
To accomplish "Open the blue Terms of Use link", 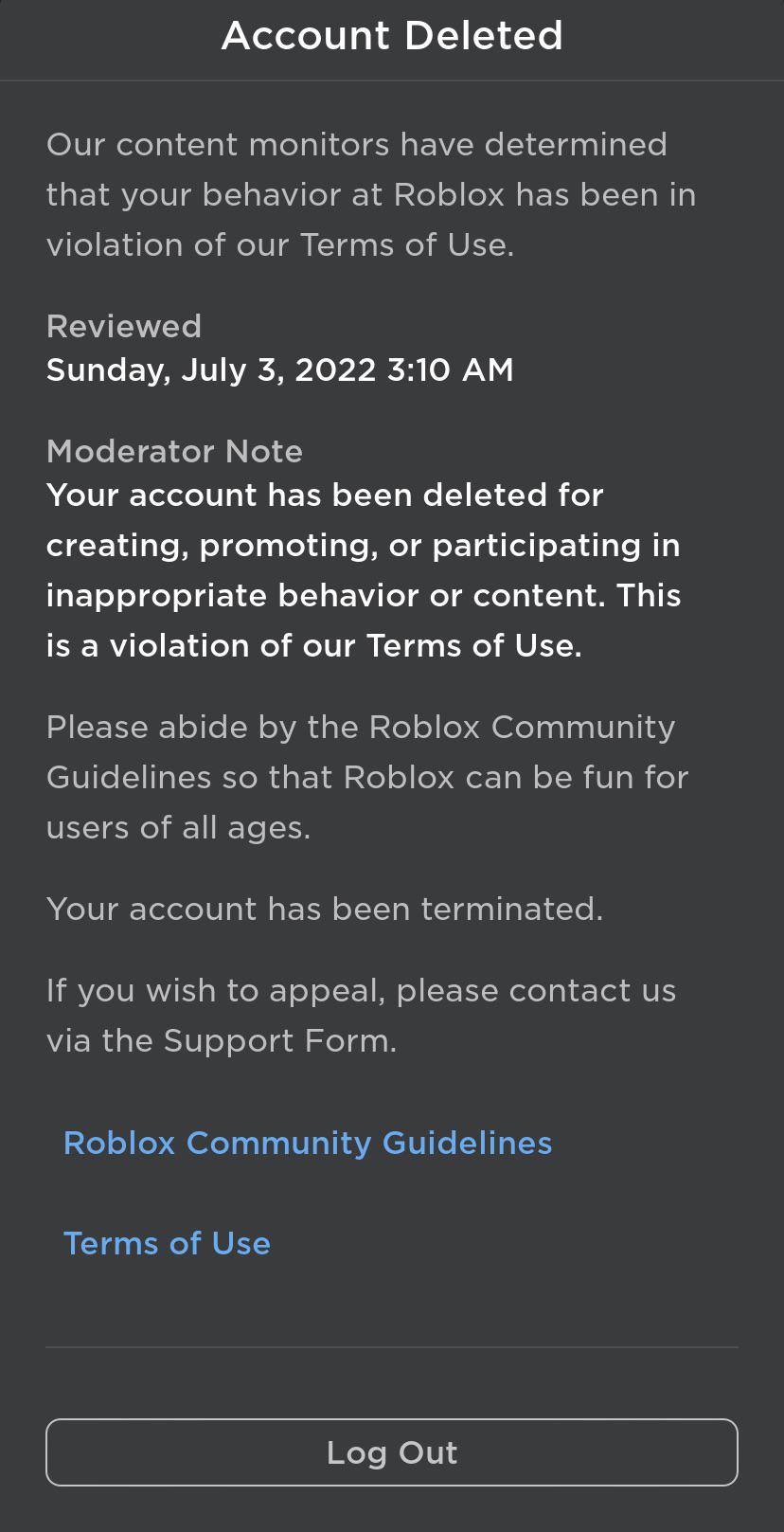I will coord(167,1243).
